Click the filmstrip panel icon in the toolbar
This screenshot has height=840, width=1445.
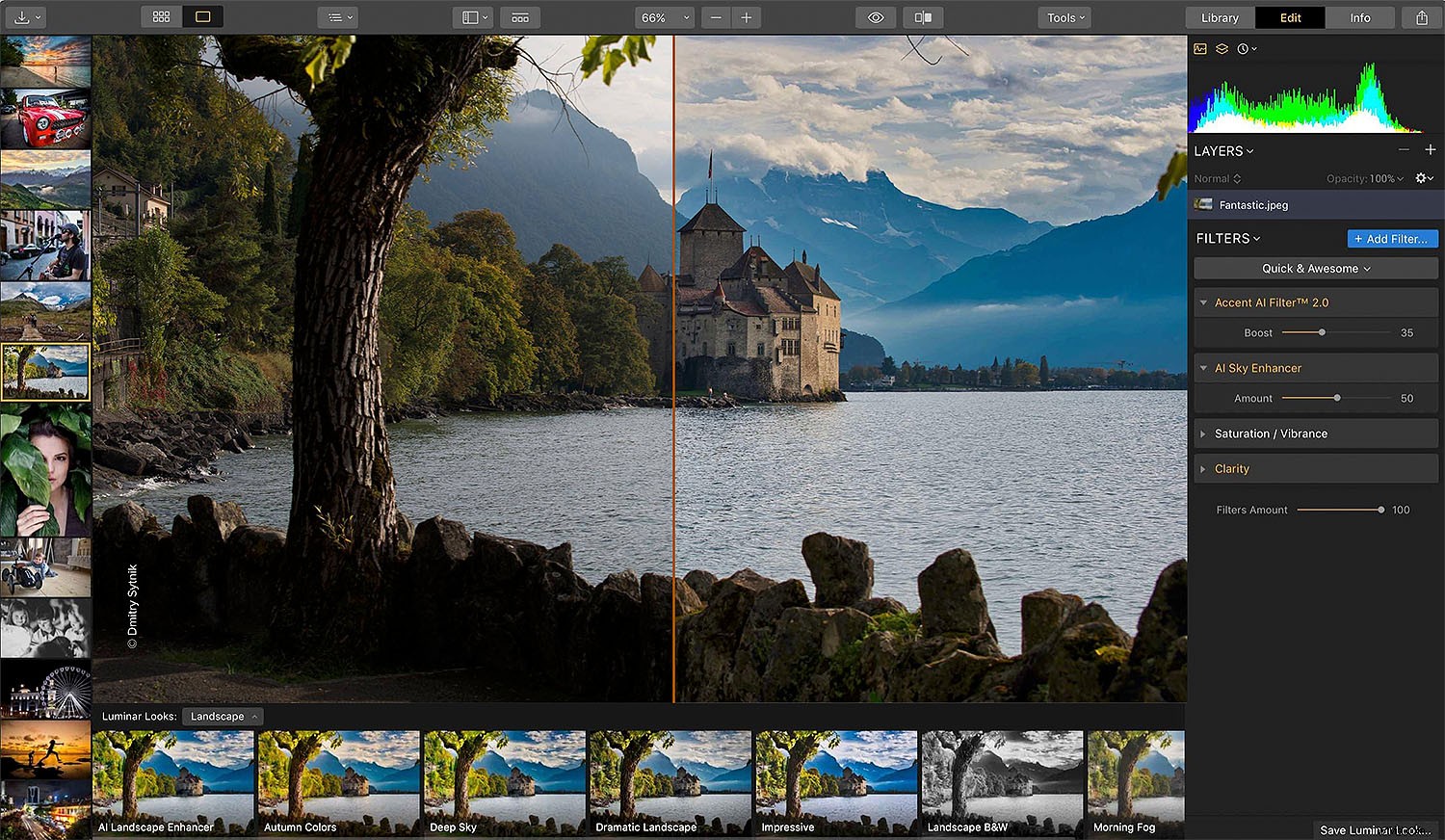[519, 16]
